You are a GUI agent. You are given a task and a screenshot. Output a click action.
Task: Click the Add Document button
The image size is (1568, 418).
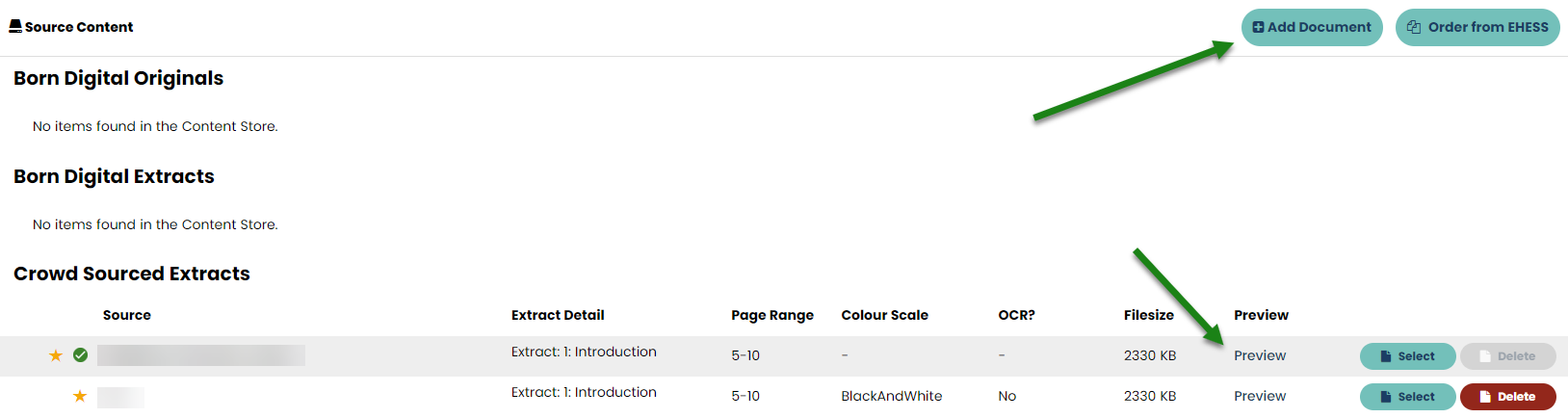point(1311,27)
